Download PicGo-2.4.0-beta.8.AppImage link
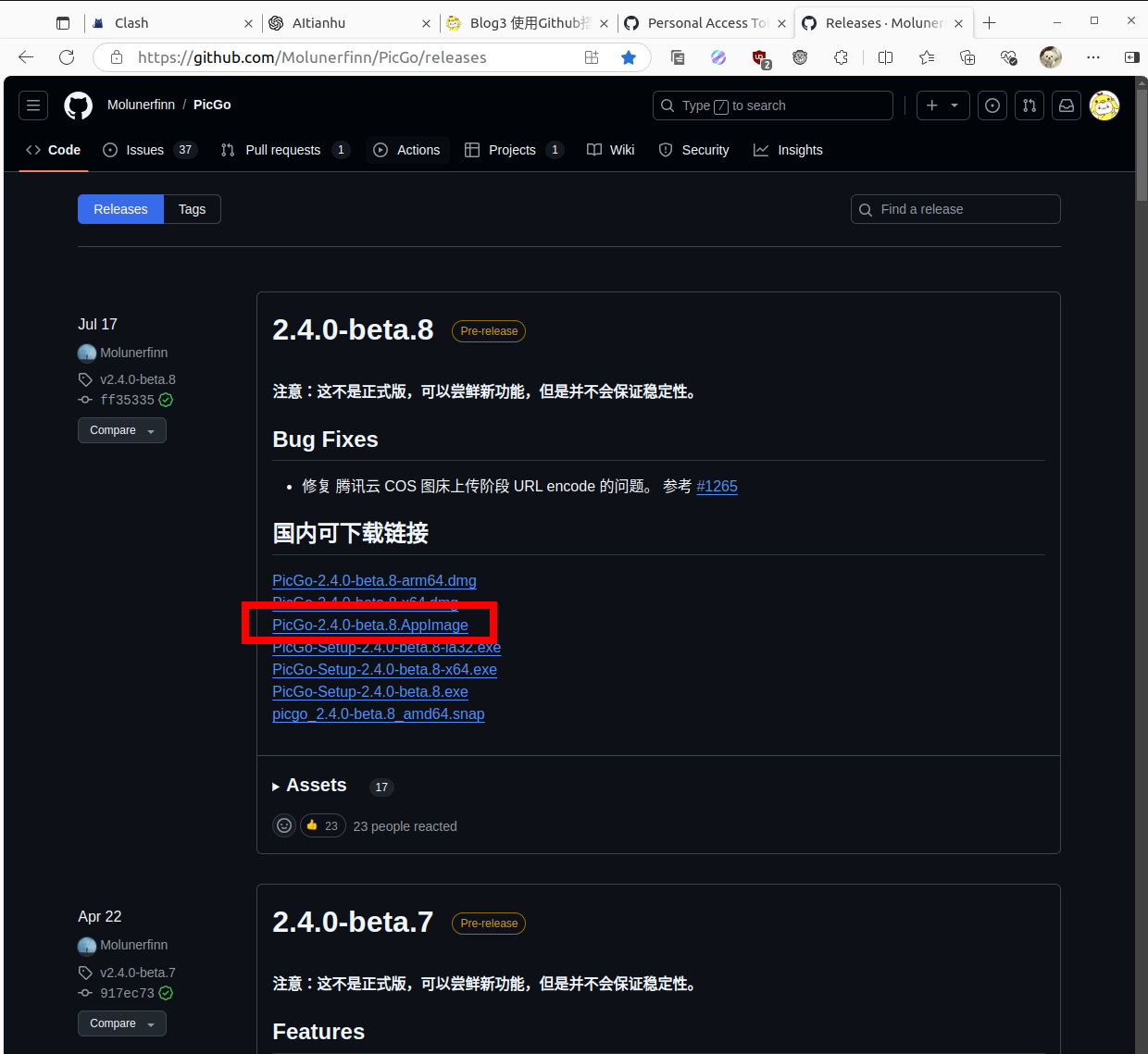The height and width of the screenshot is (1054, 1148). click(370, 625)
